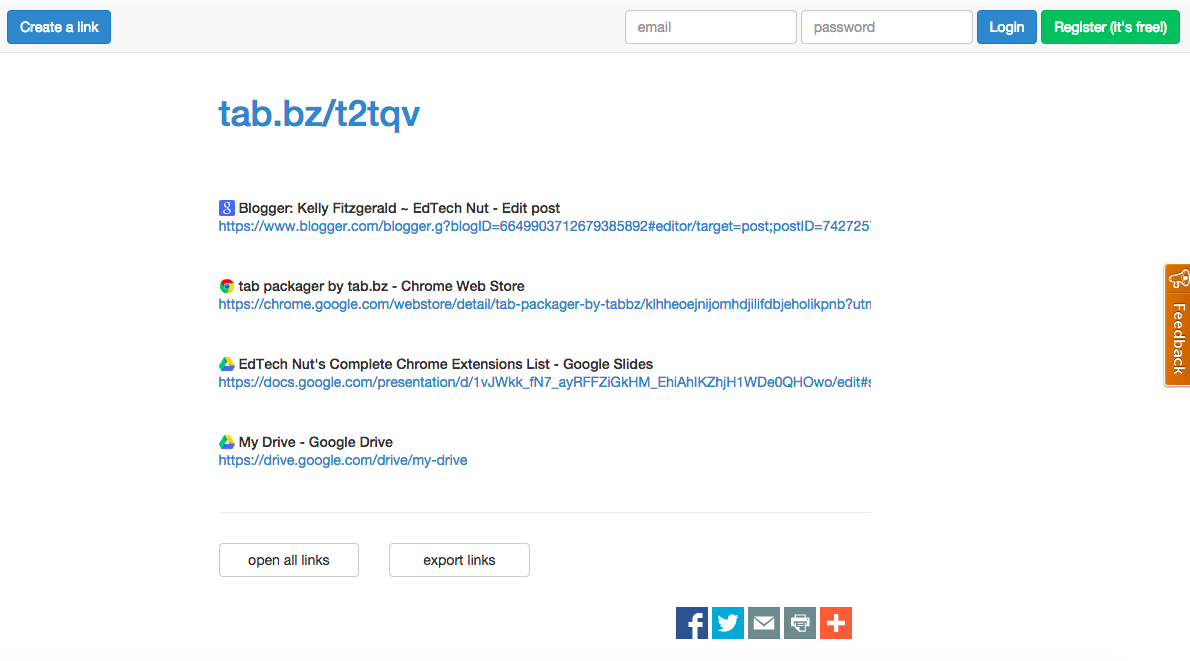Share the link on Facebook

(x=691, y=623)
